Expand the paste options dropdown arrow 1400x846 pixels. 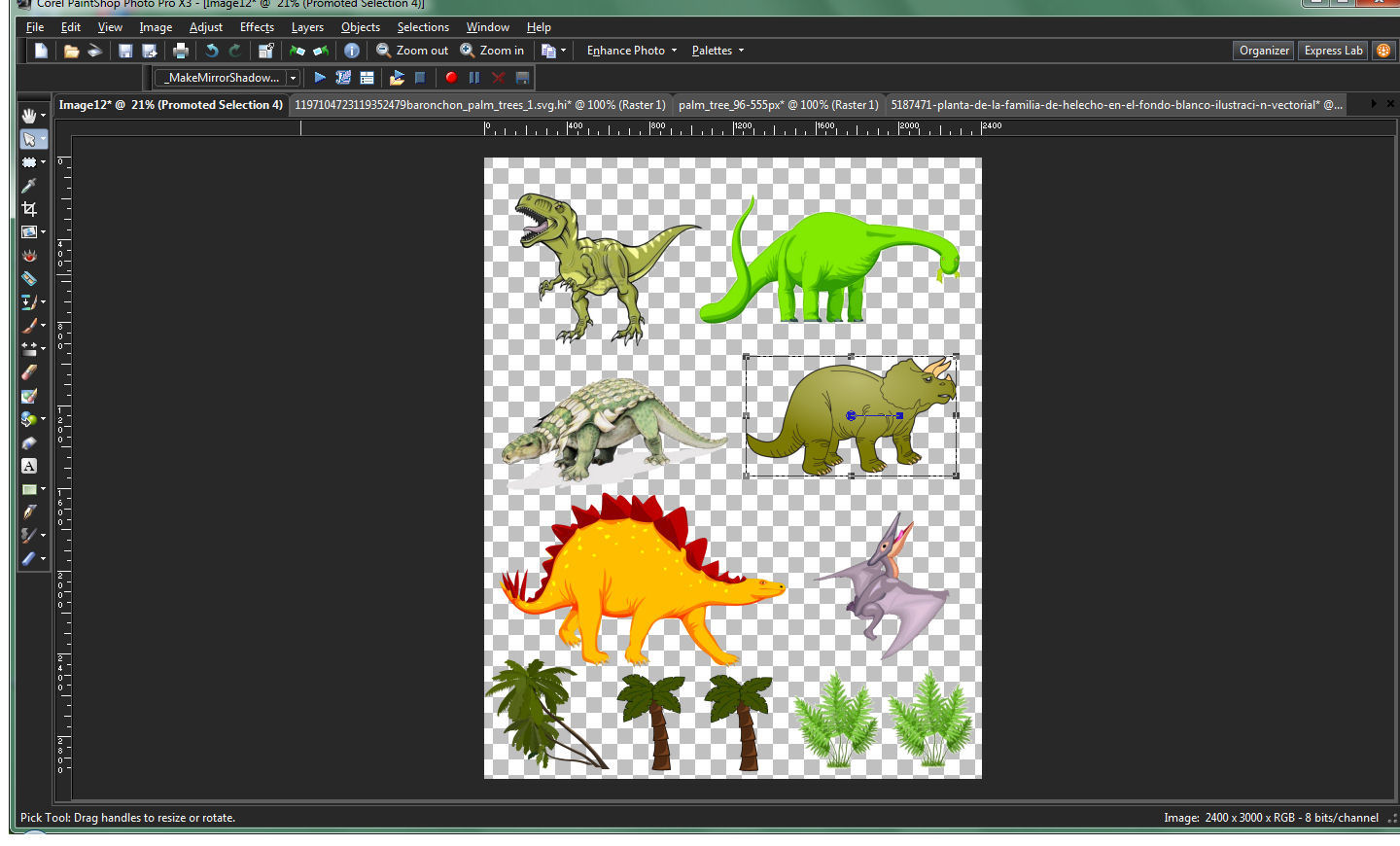[563, 51]
